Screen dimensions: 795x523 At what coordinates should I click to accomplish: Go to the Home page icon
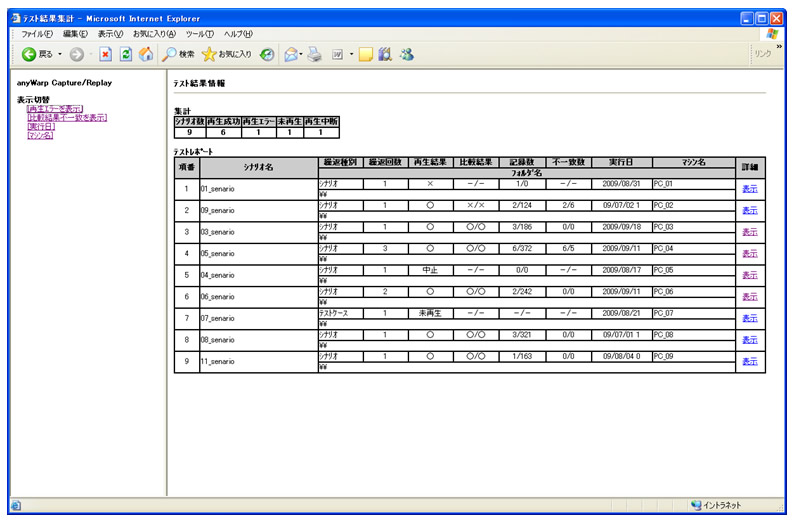click(146, 54)
